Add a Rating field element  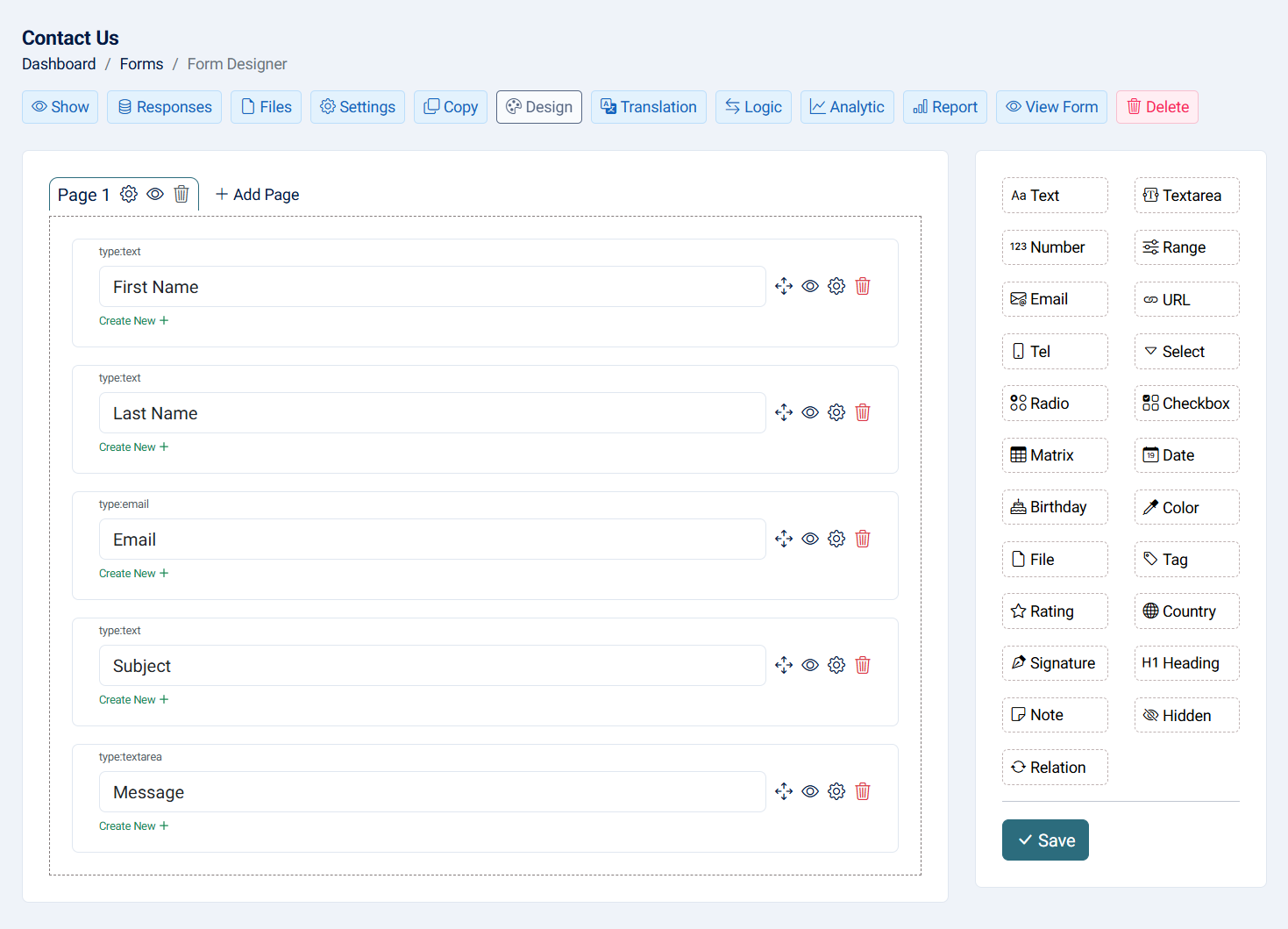tap(1054, 611)
